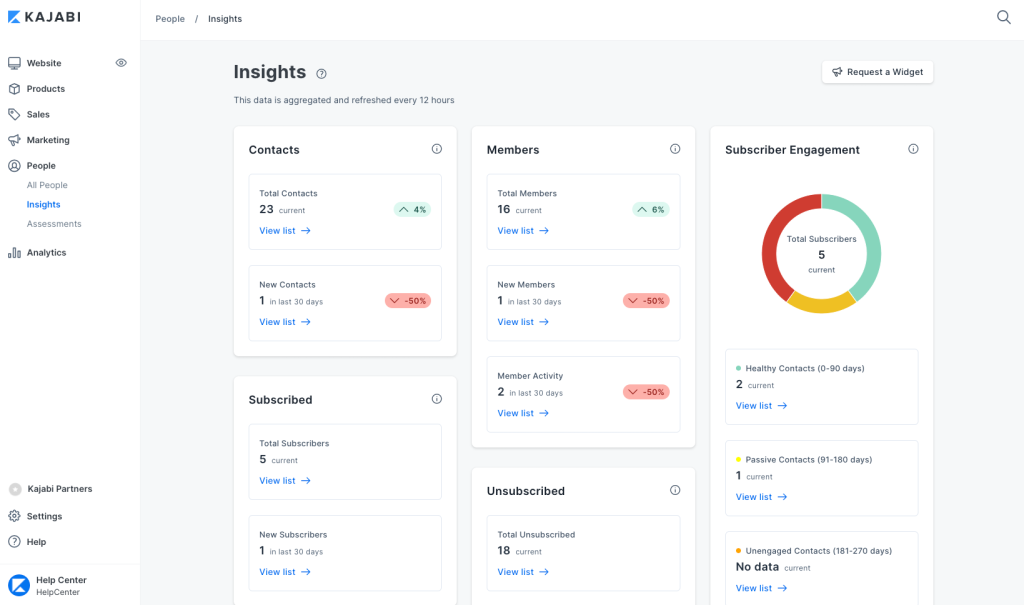
Task: Select the Analytics chart icon
Action: (x=14, y=252)
